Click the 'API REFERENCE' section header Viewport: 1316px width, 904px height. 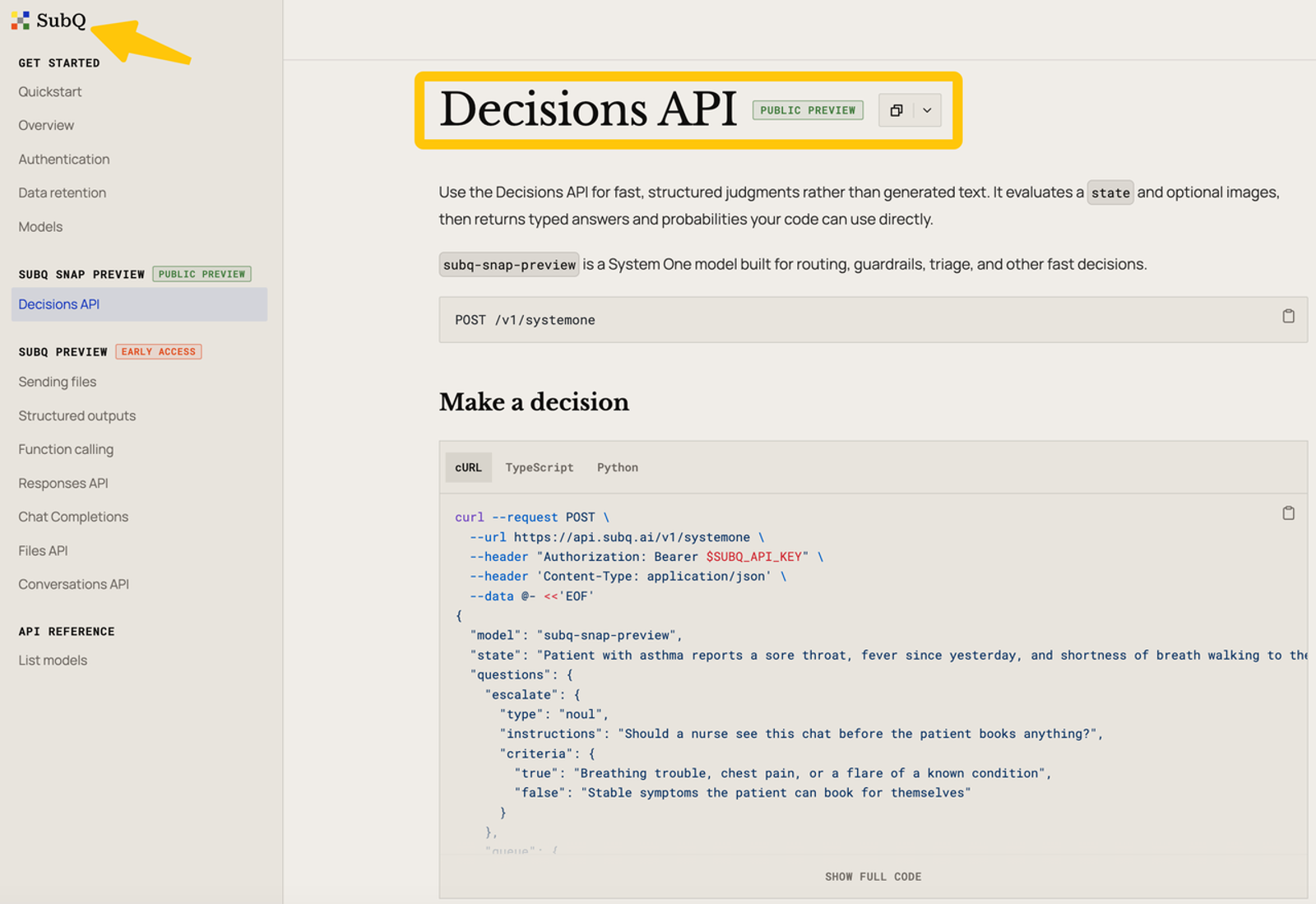pyautogui.click(x=67, y=631)
